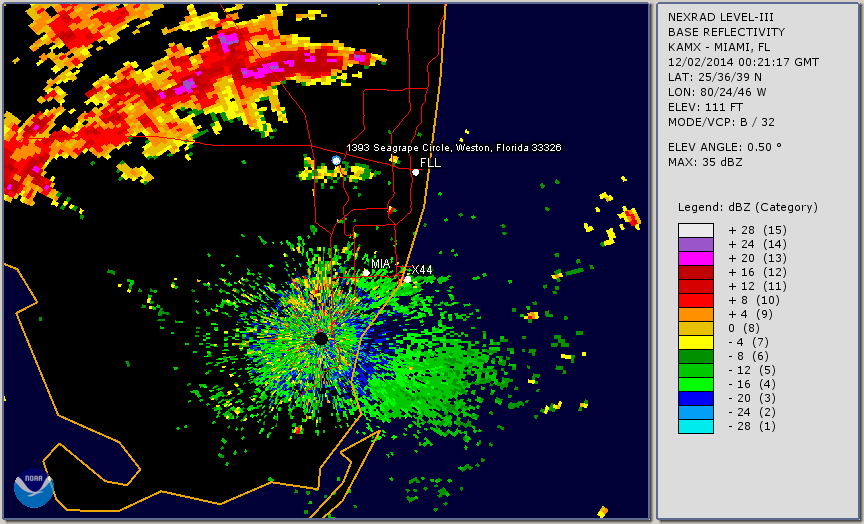This screenshot has height=524, width=864.
Task: Click the LAT: 25/36/39 N text
Action: [x=715, y=77]
